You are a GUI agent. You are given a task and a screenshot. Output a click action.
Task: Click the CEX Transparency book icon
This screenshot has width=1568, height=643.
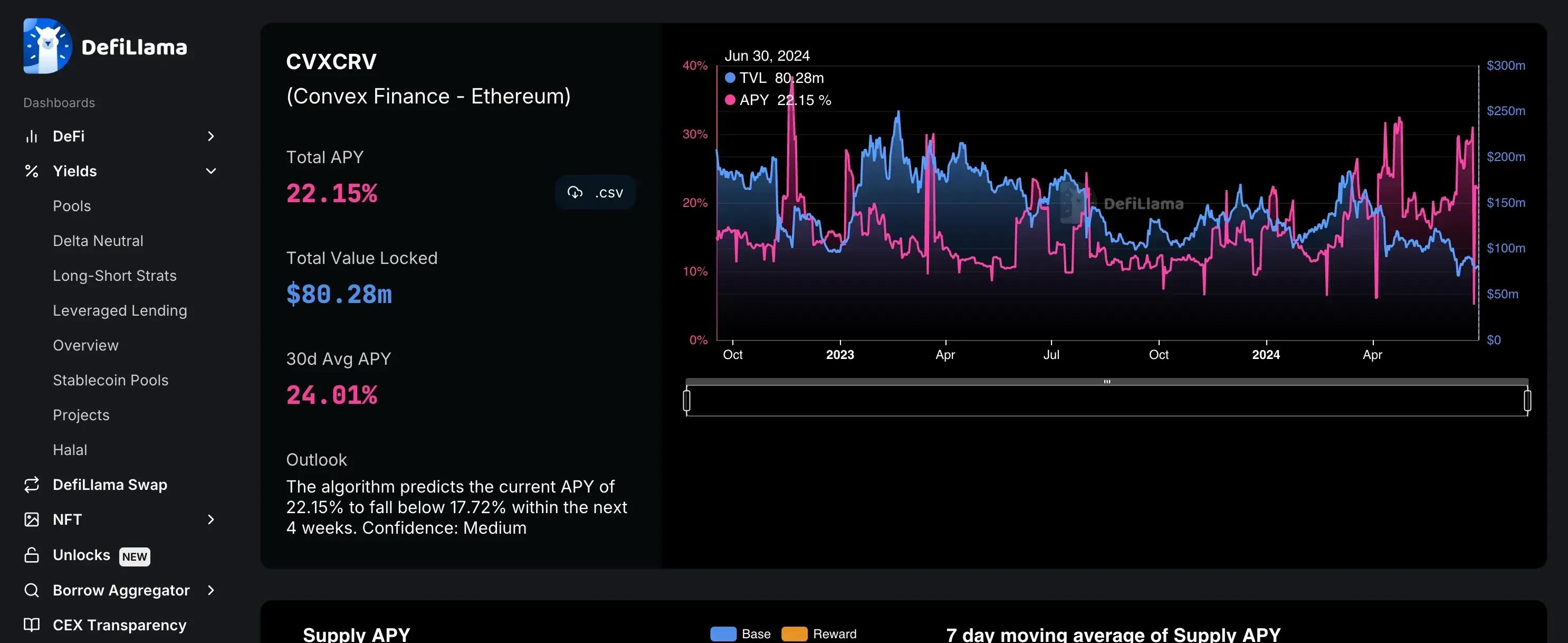tap(32, 625)
